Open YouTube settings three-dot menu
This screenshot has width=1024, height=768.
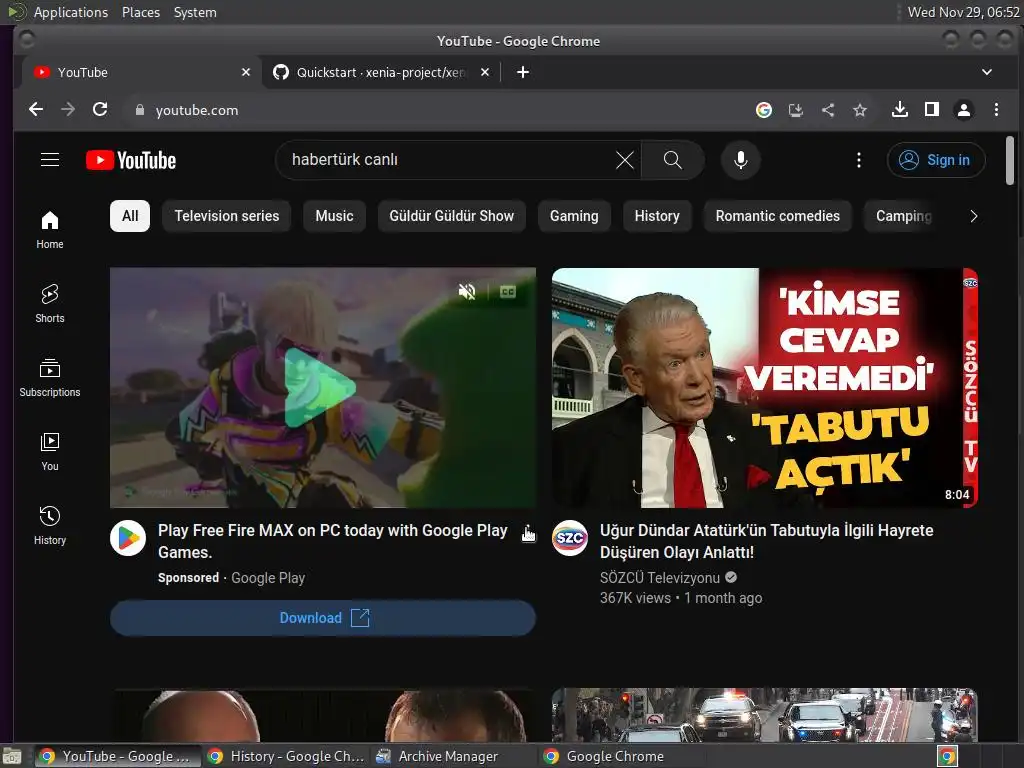[859, 160]
